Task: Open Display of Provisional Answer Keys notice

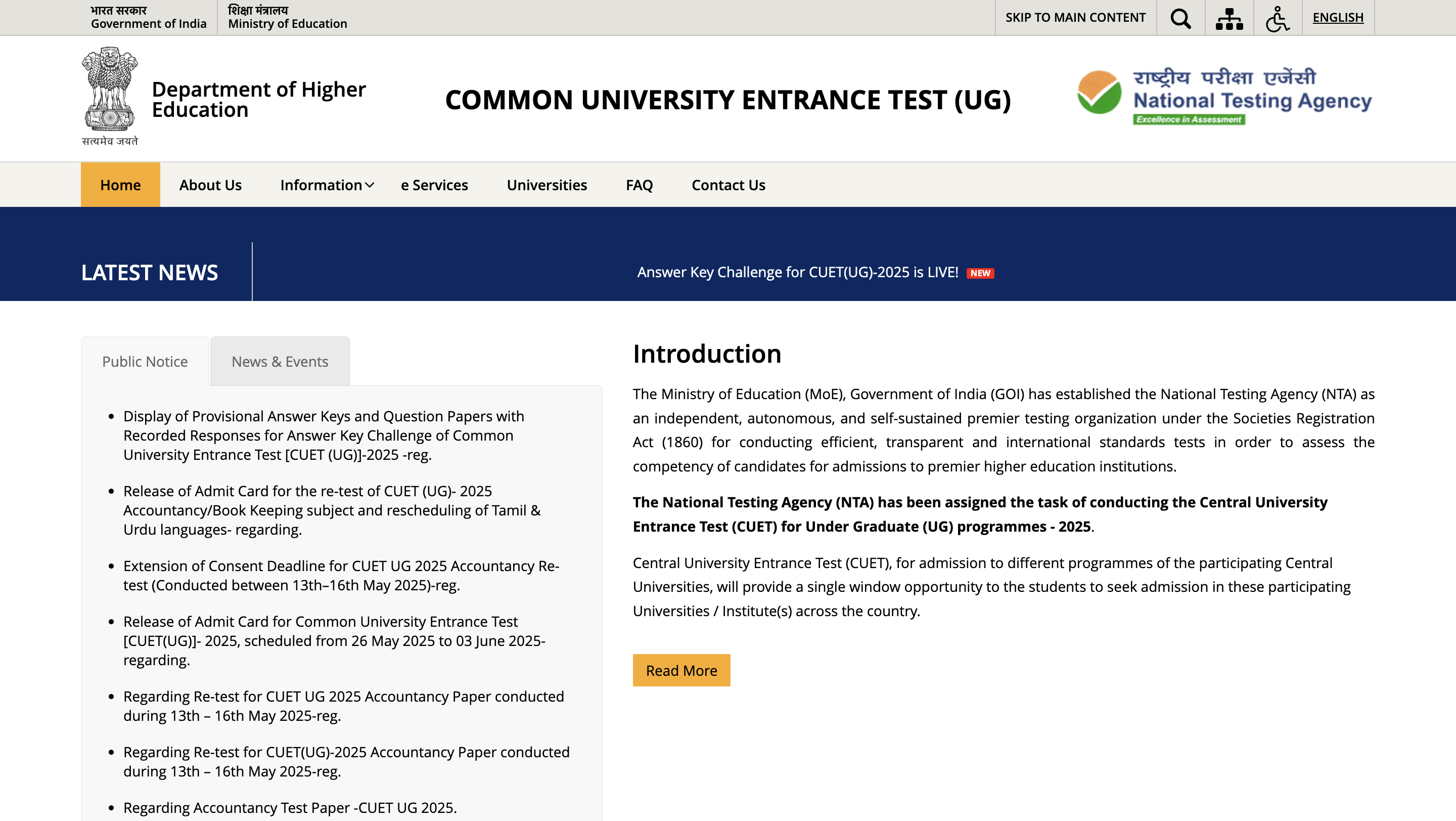Action: tap(324, 436)
